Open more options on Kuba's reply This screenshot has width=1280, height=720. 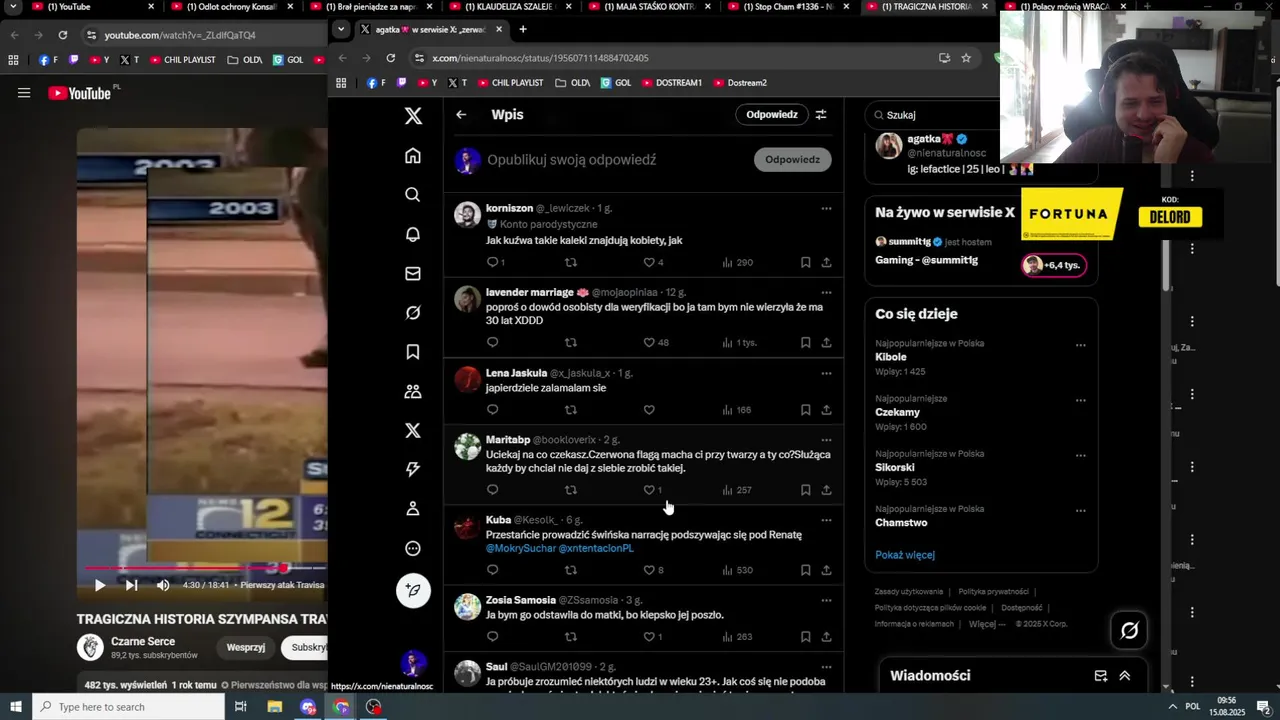[826, 521]
